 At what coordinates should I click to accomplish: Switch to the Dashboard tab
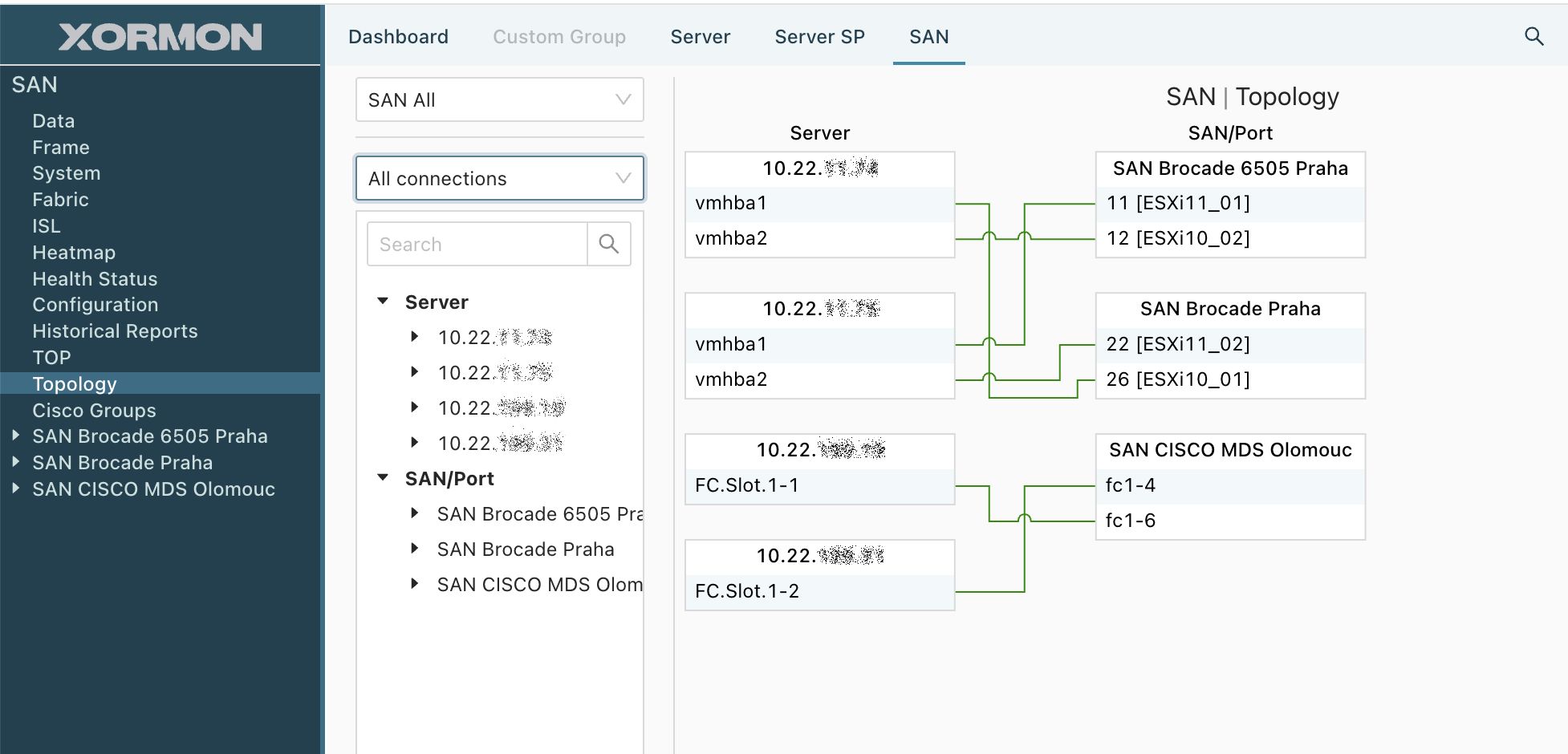click(398, 37)
